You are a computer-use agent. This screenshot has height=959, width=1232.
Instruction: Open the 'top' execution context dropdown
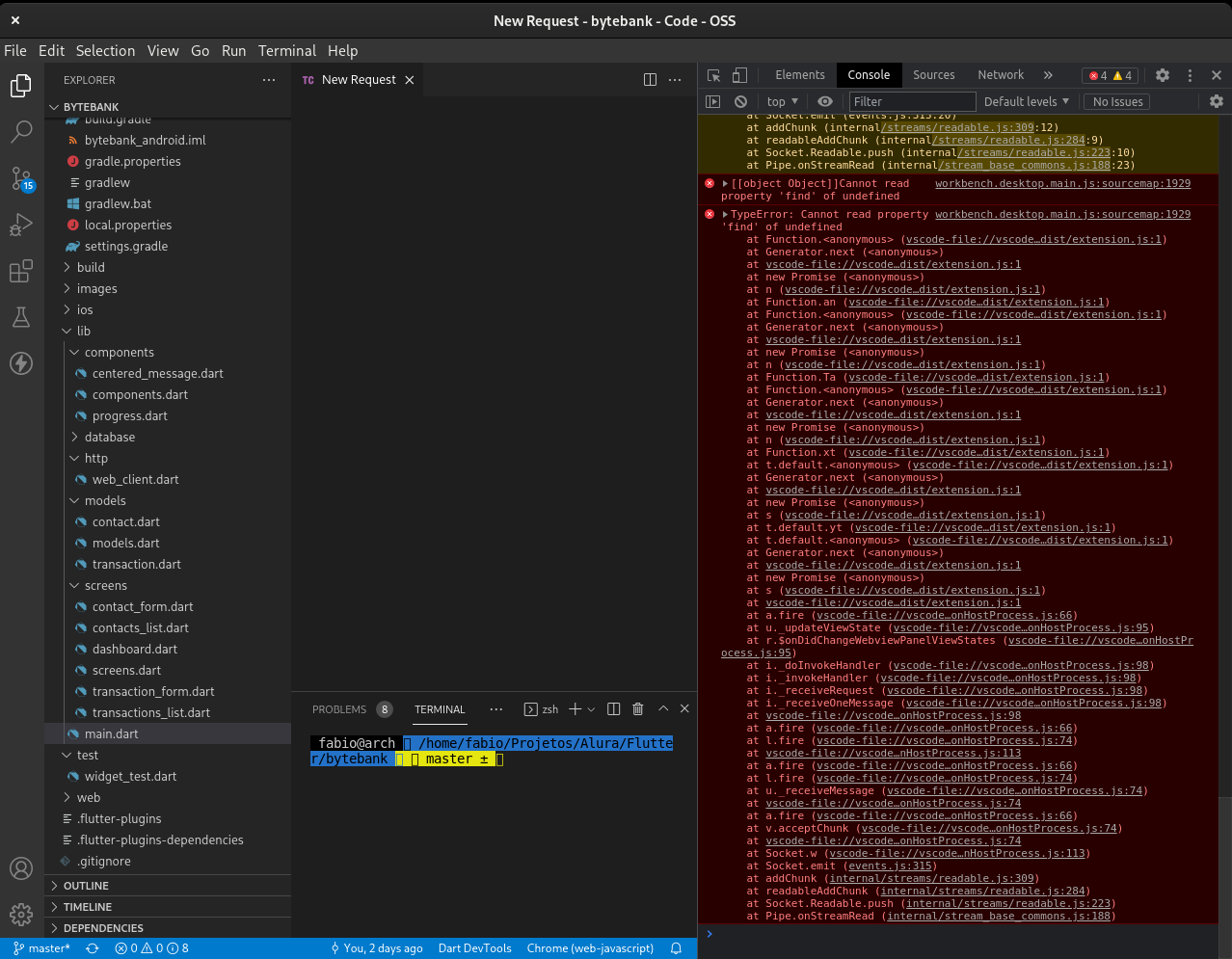click(782, 101)
